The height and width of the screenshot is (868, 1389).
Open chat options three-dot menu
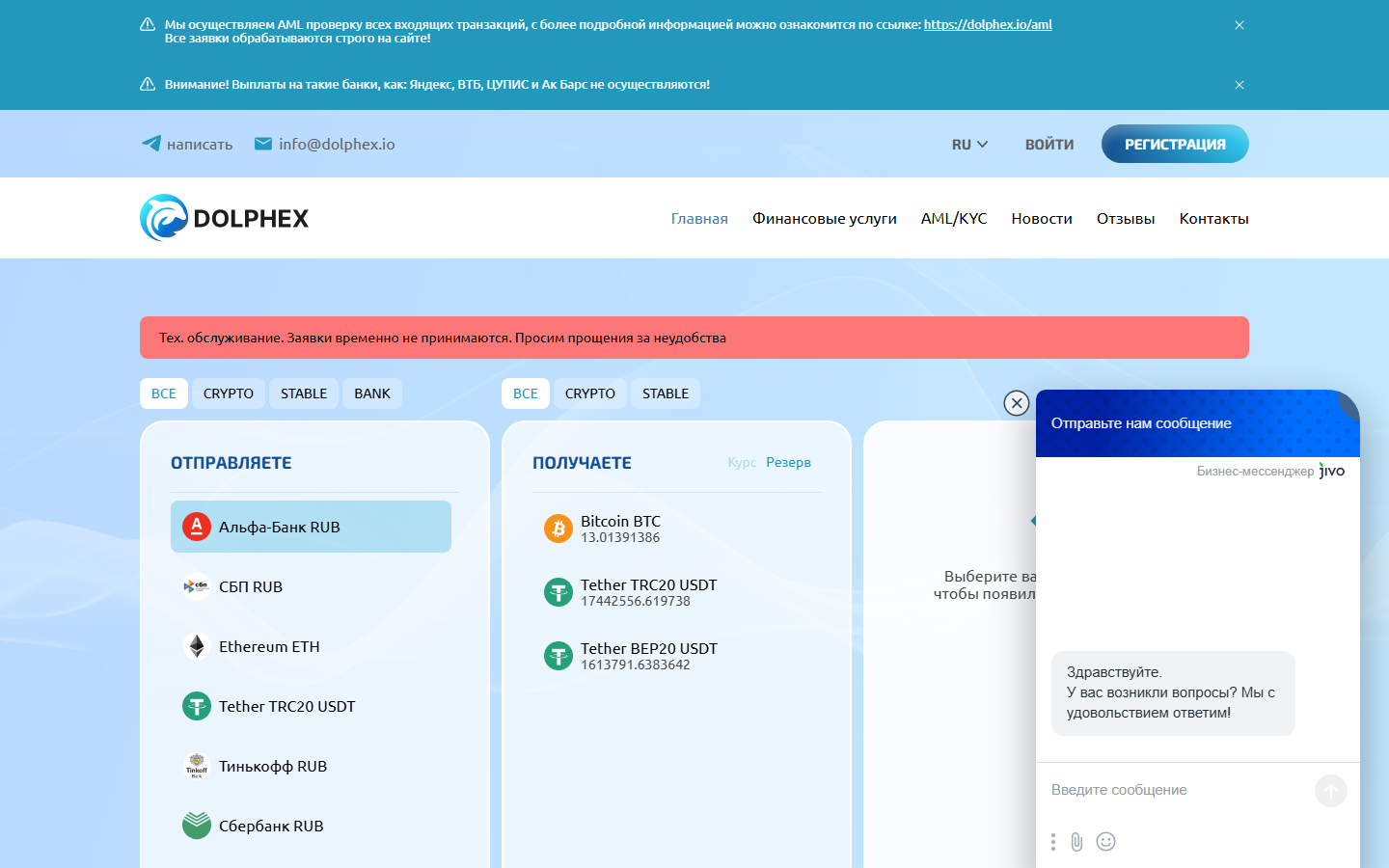[1052, 842]
